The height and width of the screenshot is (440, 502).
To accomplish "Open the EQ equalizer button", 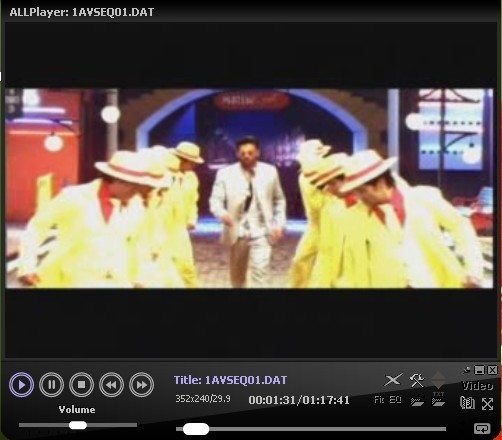I will point(395,400).
